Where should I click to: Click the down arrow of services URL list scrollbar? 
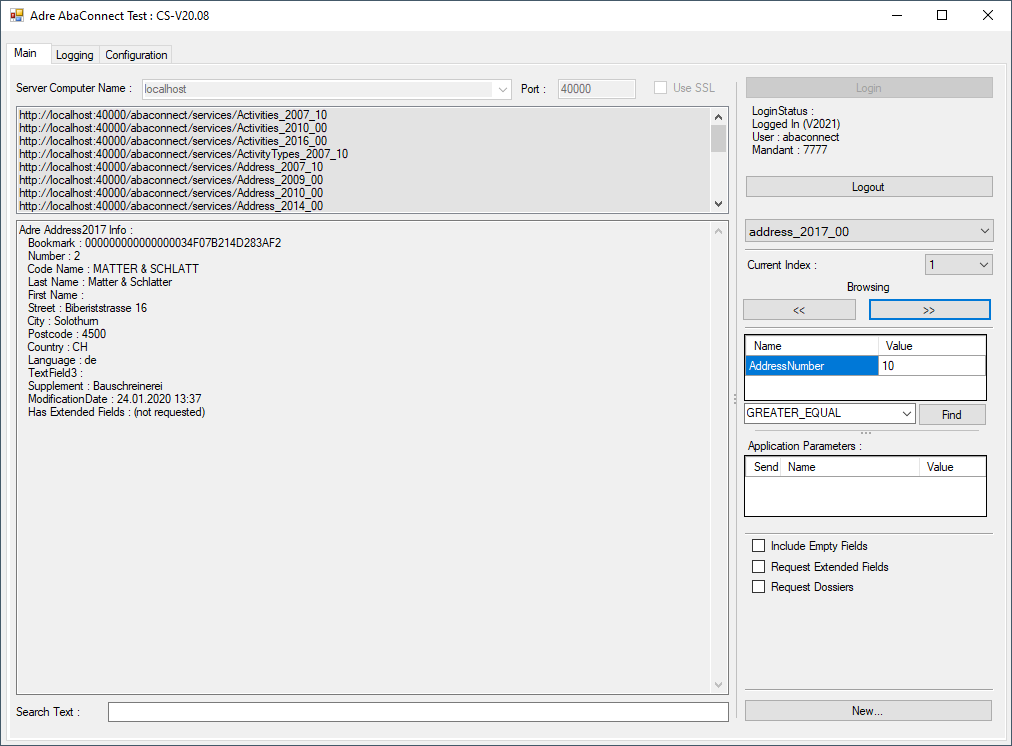point(718,204)
